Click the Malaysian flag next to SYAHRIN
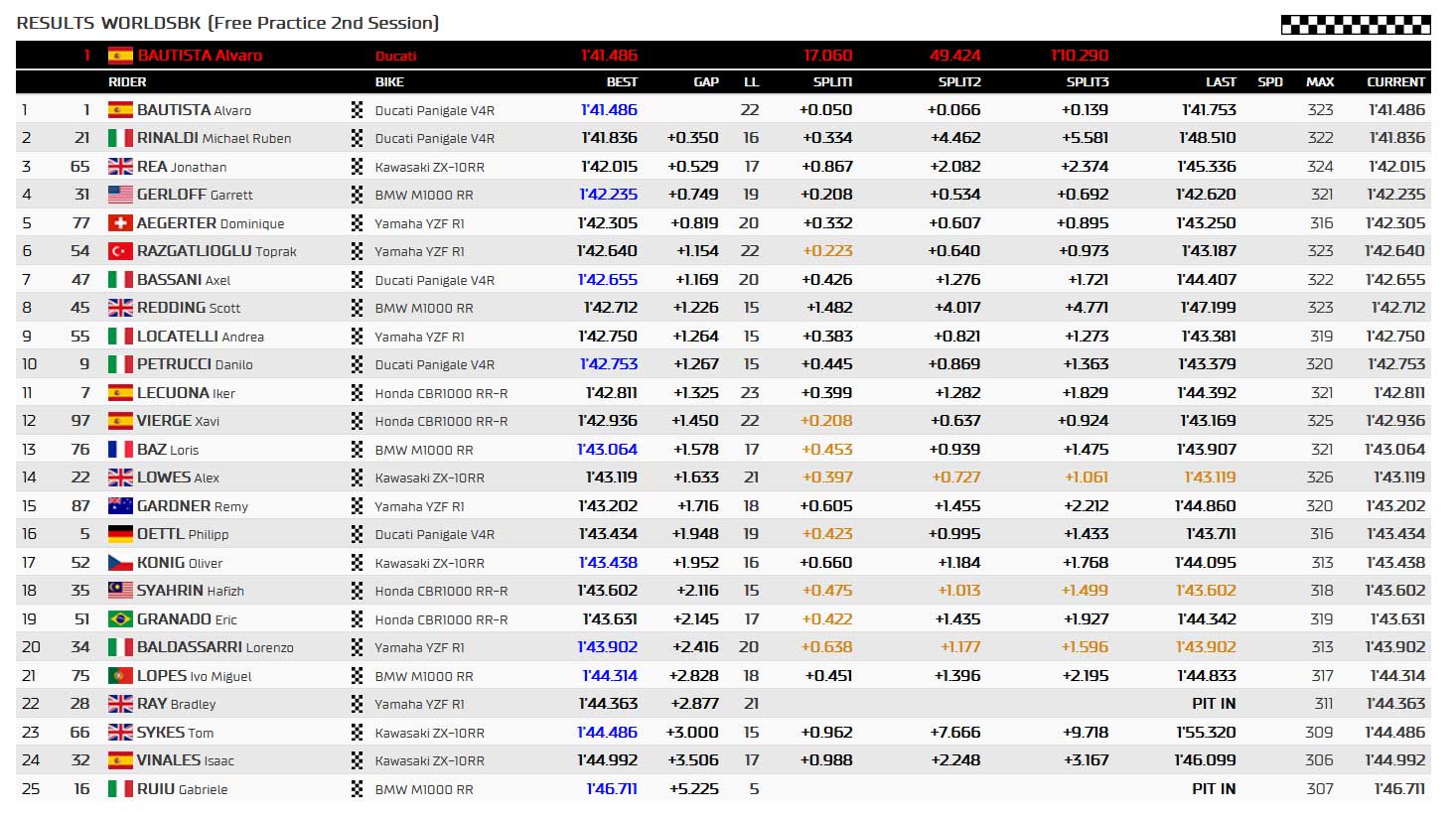 (x=120, y=591)
